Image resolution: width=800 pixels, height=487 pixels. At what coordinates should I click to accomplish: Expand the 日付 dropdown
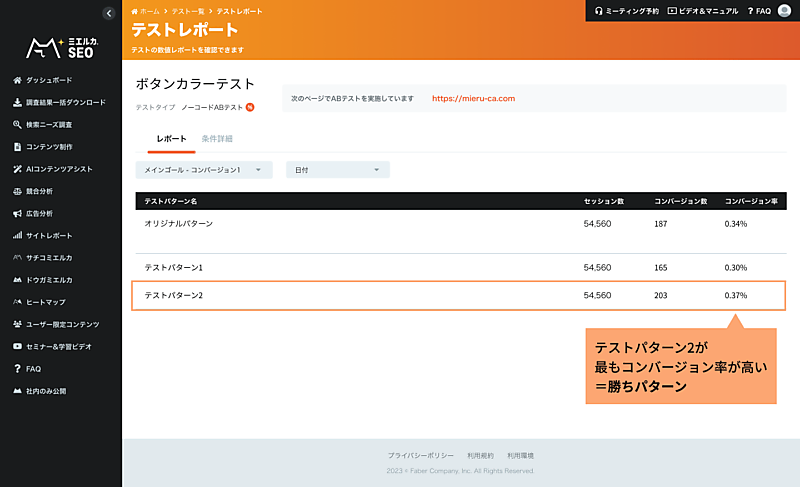pyautogui.click(x=337, y=170)
